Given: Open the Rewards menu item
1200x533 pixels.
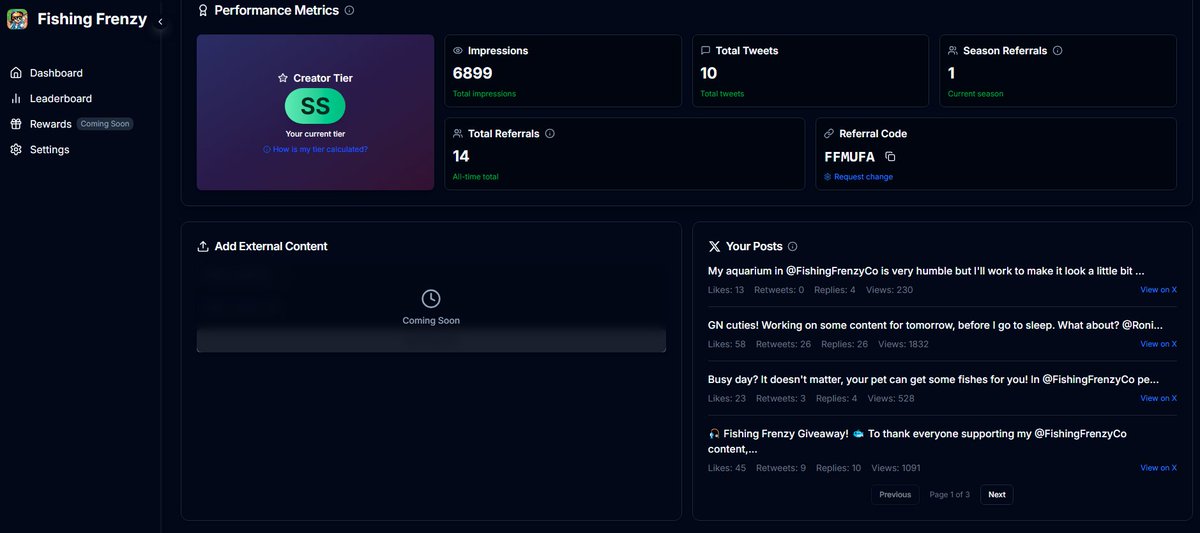Looking at the screenshot, I should point(50,124).
